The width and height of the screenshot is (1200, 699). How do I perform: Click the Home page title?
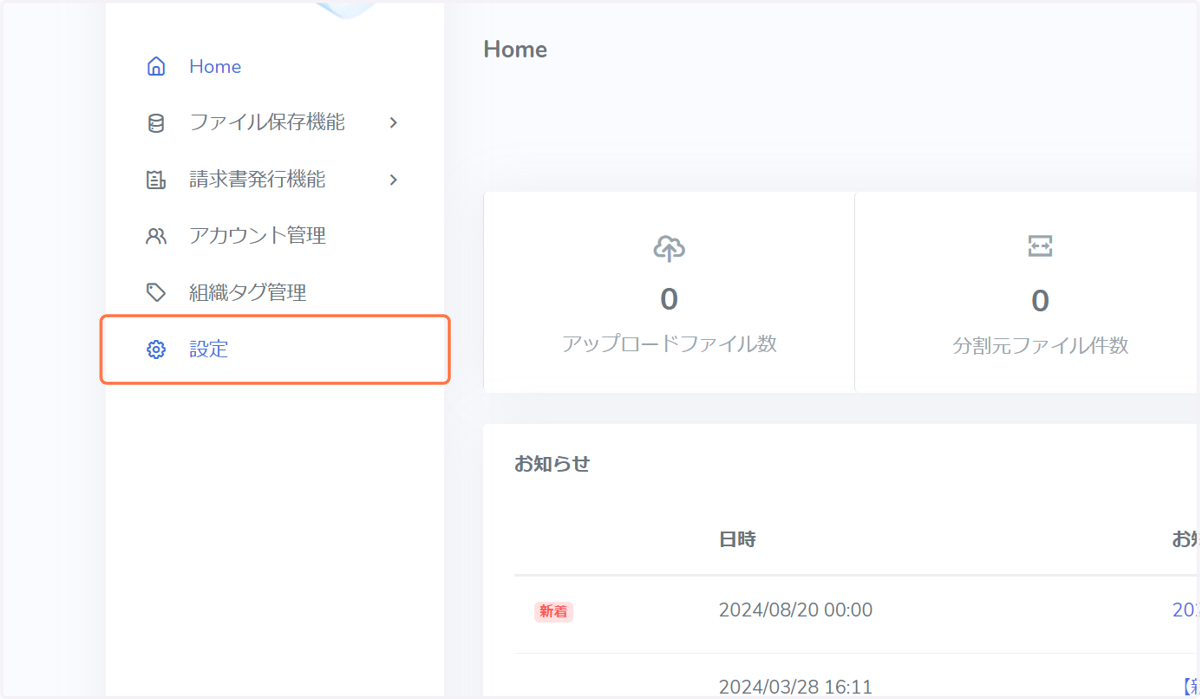(515, 50)
